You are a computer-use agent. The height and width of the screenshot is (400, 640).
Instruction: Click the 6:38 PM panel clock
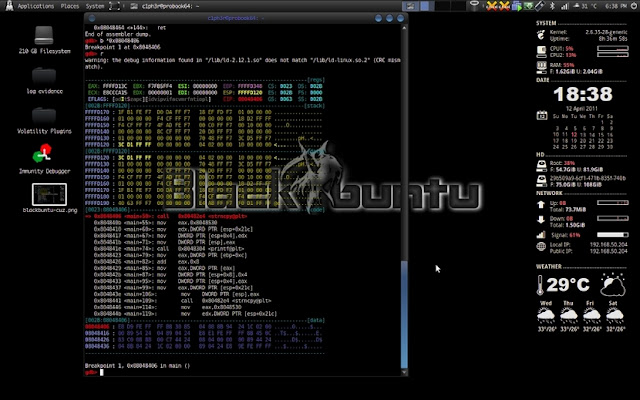click(x=616, y=6)
